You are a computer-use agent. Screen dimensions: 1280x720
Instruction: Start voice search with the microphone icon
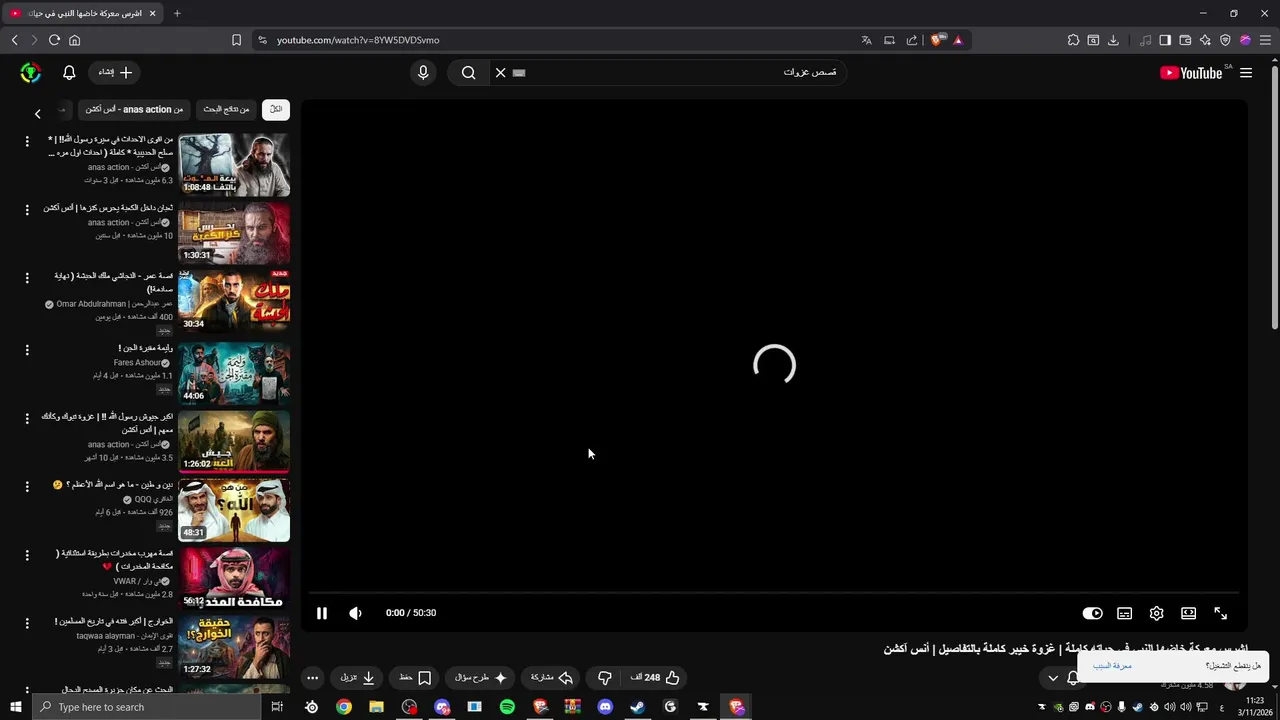[423, 72]
